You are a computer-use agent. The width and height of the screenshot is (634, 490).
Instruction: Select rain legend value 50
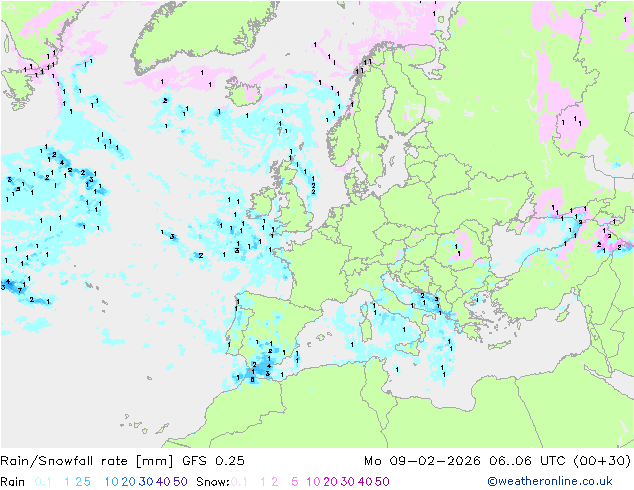(180, 482)
